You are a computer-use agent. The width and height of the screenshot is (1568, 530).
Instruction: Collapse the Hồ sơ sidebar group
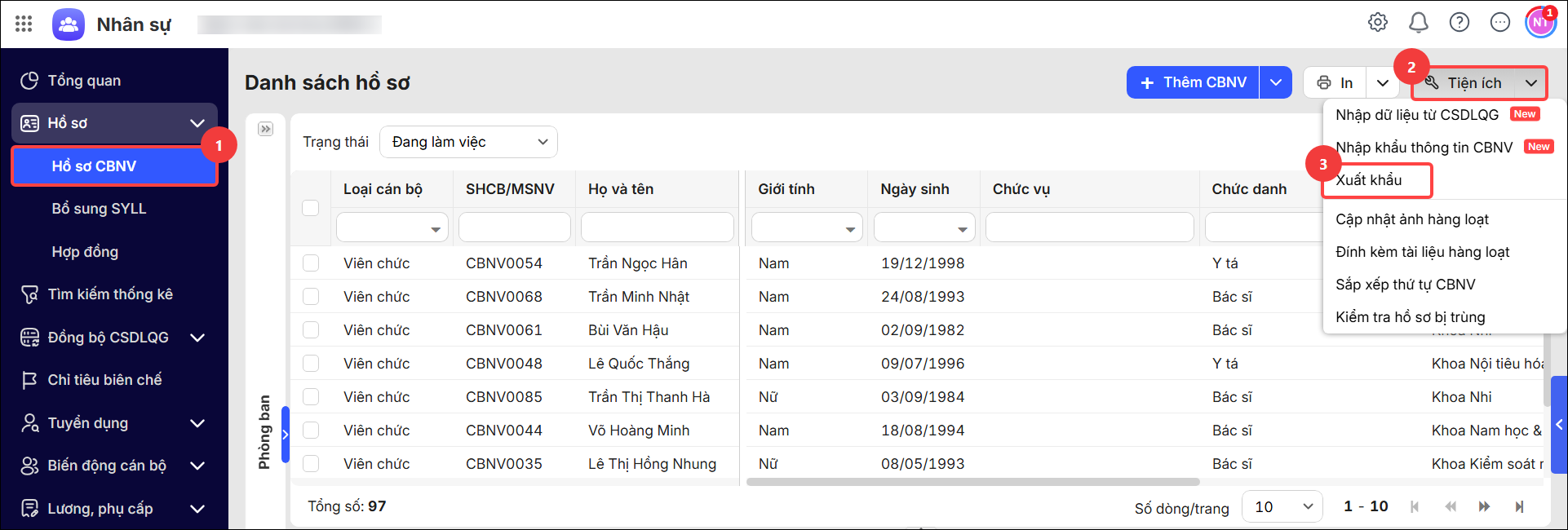(x=197, y=123)
